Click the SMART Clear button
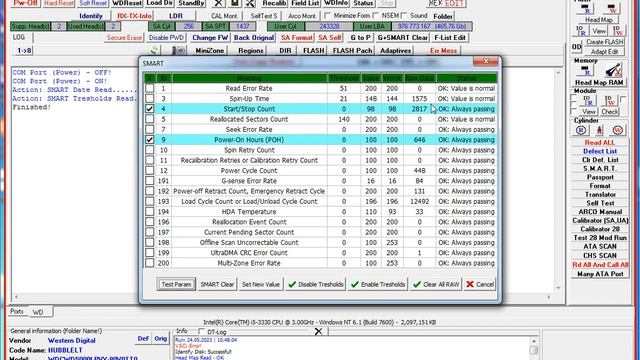The width and height of the screenshot is (640, 360). 217,284
